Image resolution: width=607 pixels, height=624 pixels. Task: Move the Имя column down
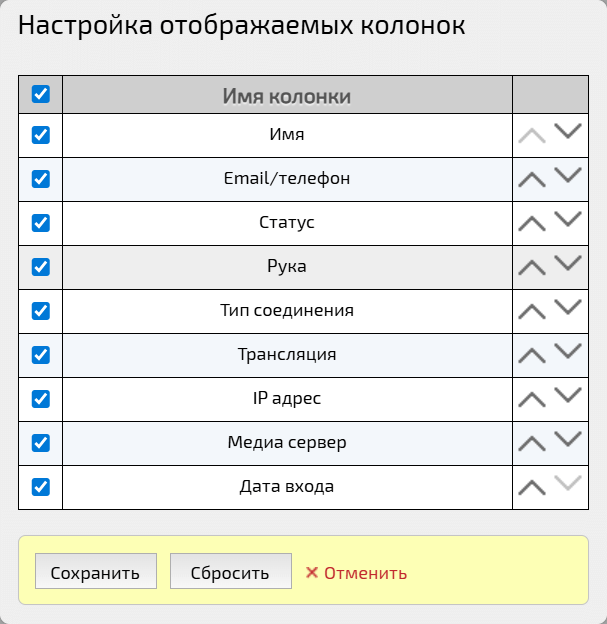[x=568, y=131]
